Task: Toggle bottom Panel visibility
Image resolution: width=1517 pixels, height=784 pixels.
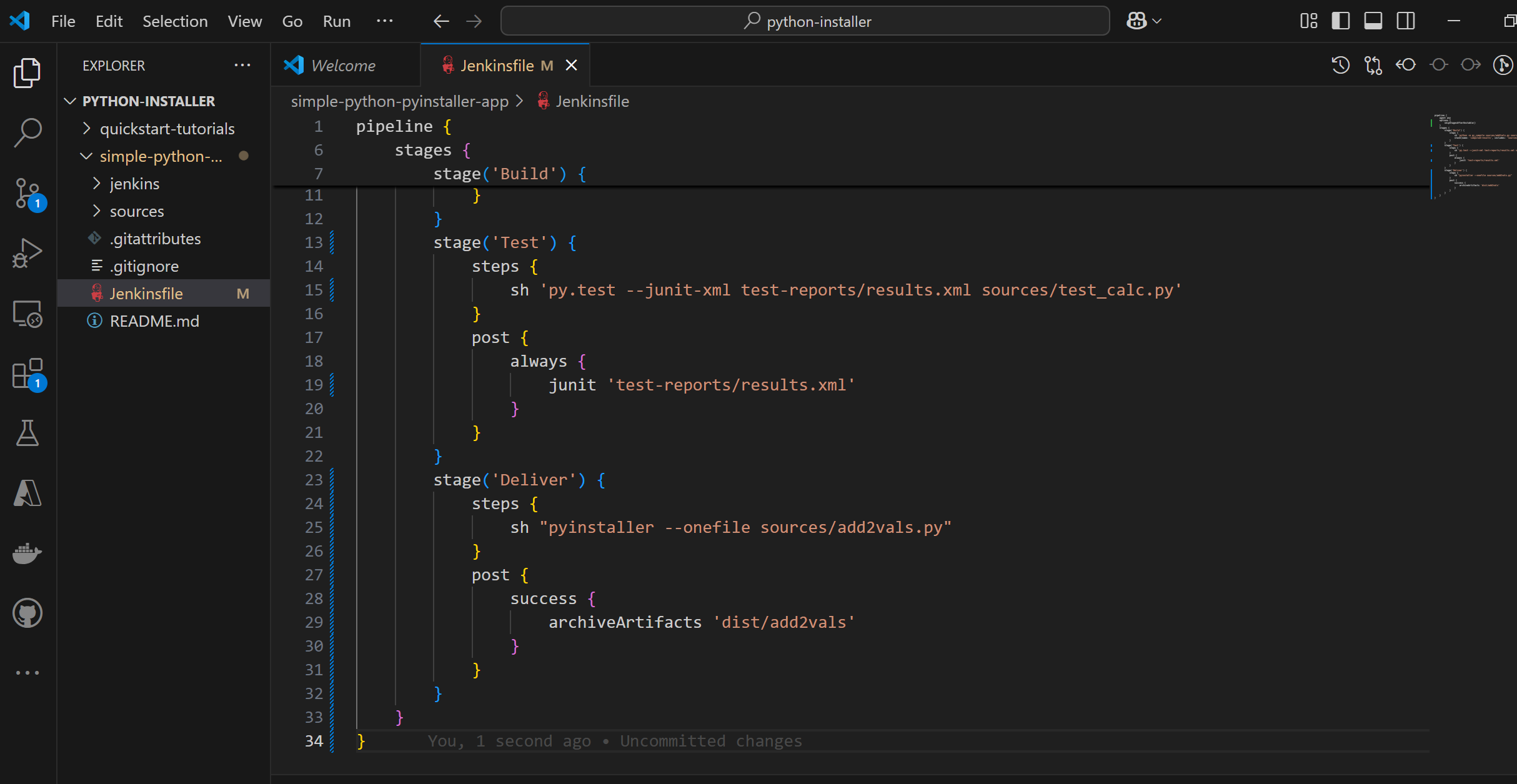Action: (1373, 21)
